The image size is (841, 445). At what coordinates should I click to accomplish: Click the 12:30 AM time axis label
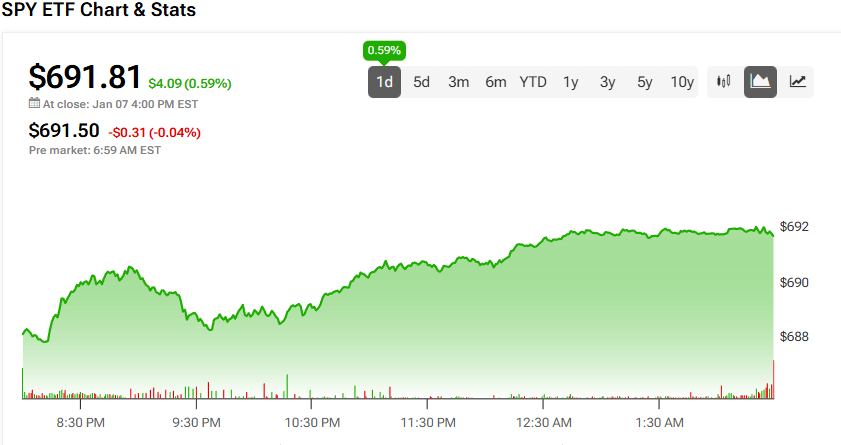click(544, 423)
